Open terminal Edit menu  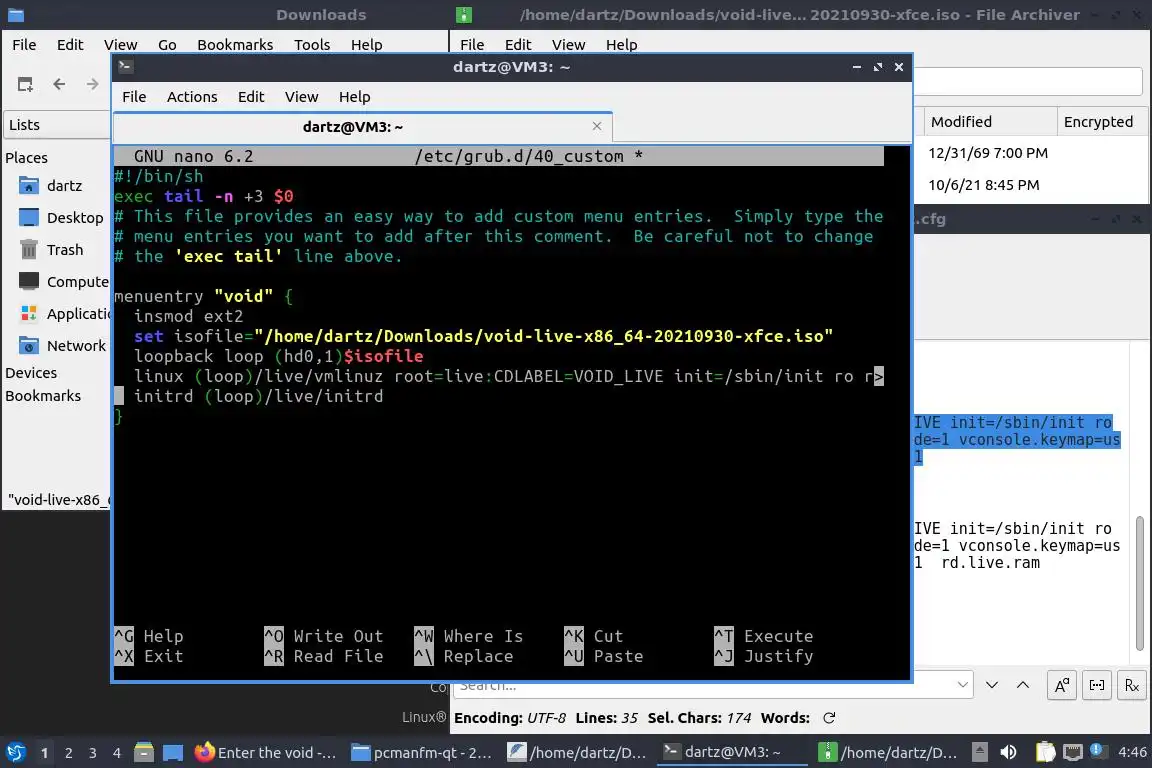pyautogui.click(x=251, y=97)
